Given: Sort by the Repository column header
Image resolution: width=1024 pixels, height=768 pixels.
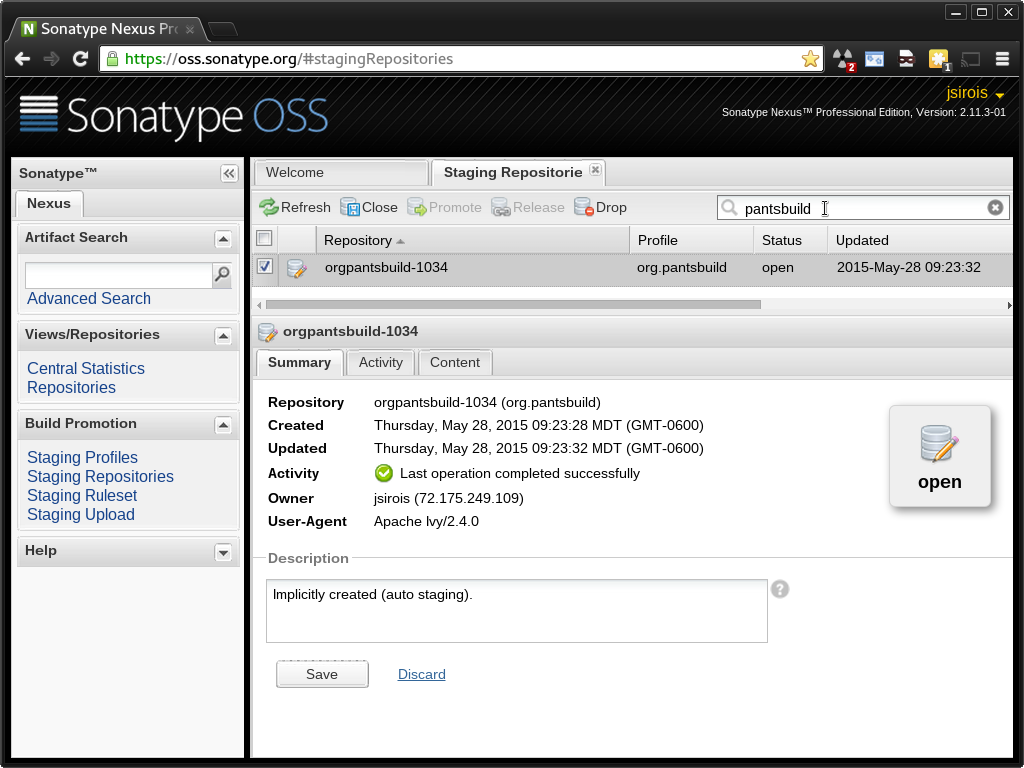Looking at the screenshot, I should point(473,240).
